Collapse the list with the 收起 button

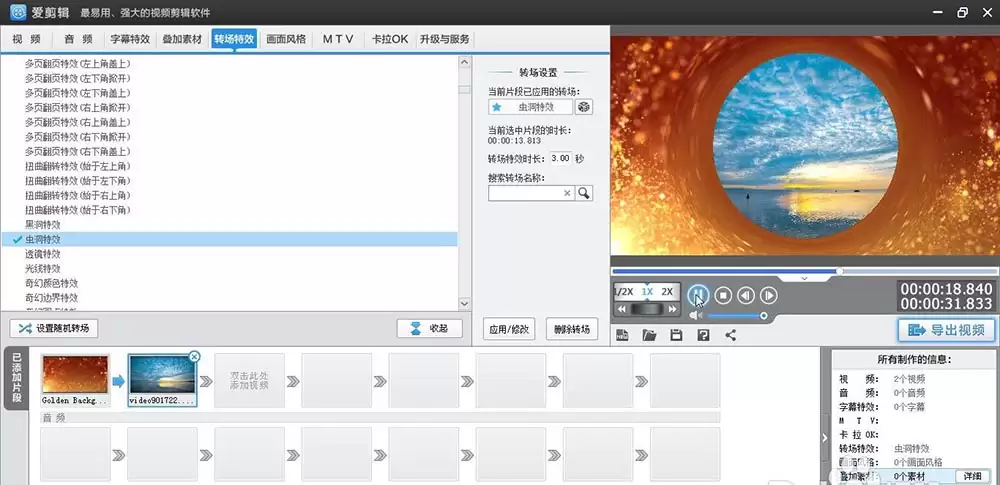429,329
